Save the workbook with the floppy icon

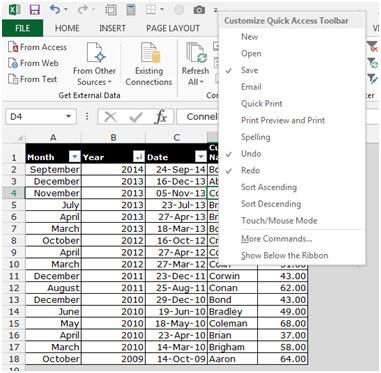coord(35,10)
